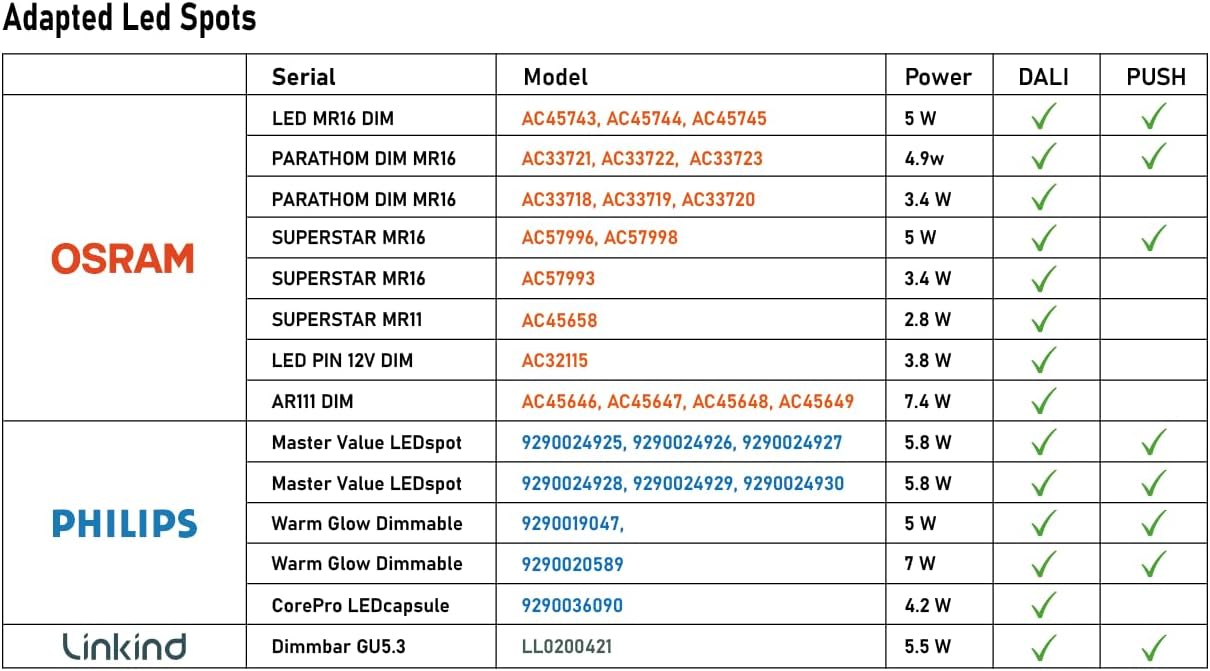Click PUSH checkmark for SUPERSTAR MR16 5 W
The height and width of the screenshot is (671, 1210).
1154,237
